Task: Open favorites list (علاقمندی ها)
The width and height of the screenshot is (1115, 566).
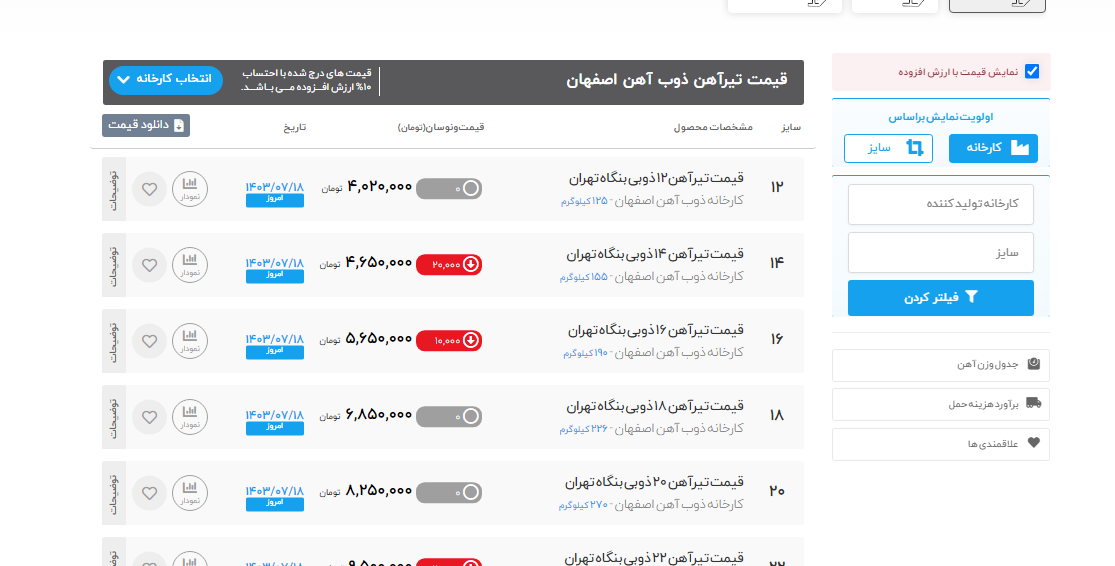Action: click(940, 444)
